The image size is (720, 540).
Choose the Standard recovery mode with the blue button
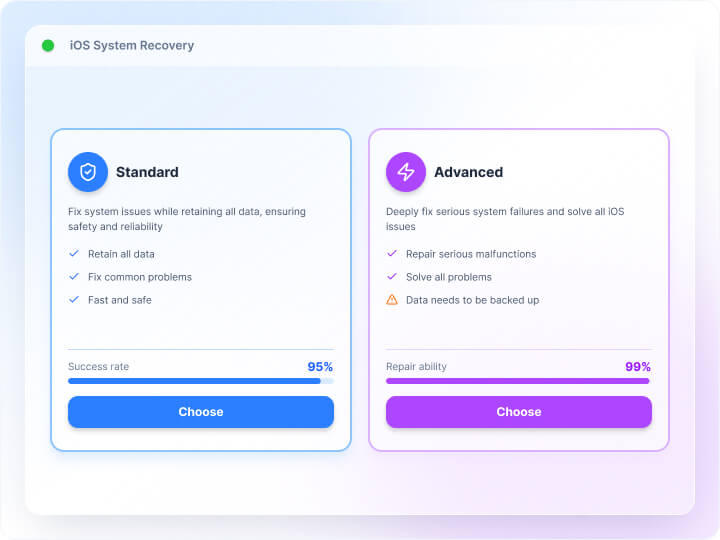201,412
